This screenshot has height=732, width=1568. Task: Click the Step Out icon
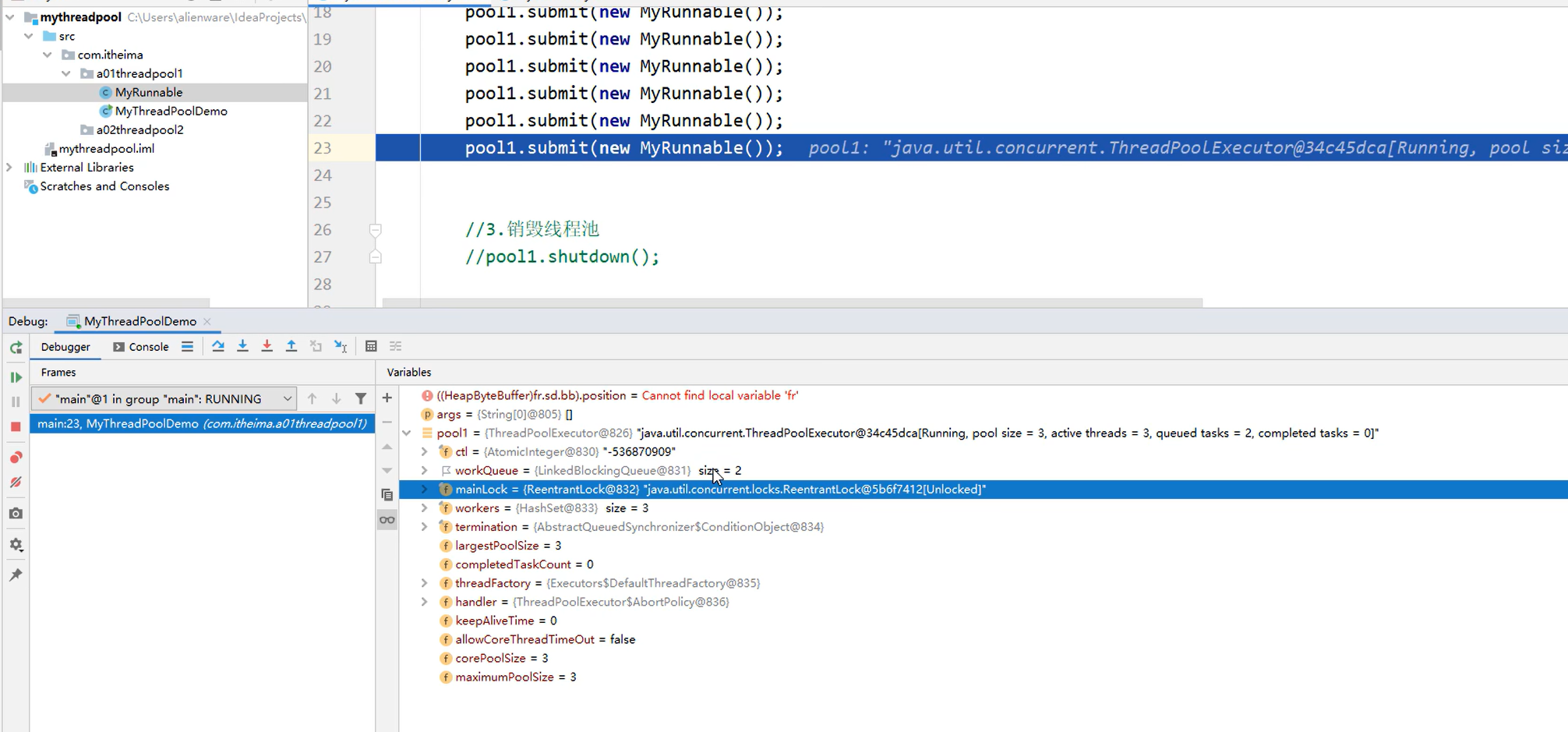291,346
